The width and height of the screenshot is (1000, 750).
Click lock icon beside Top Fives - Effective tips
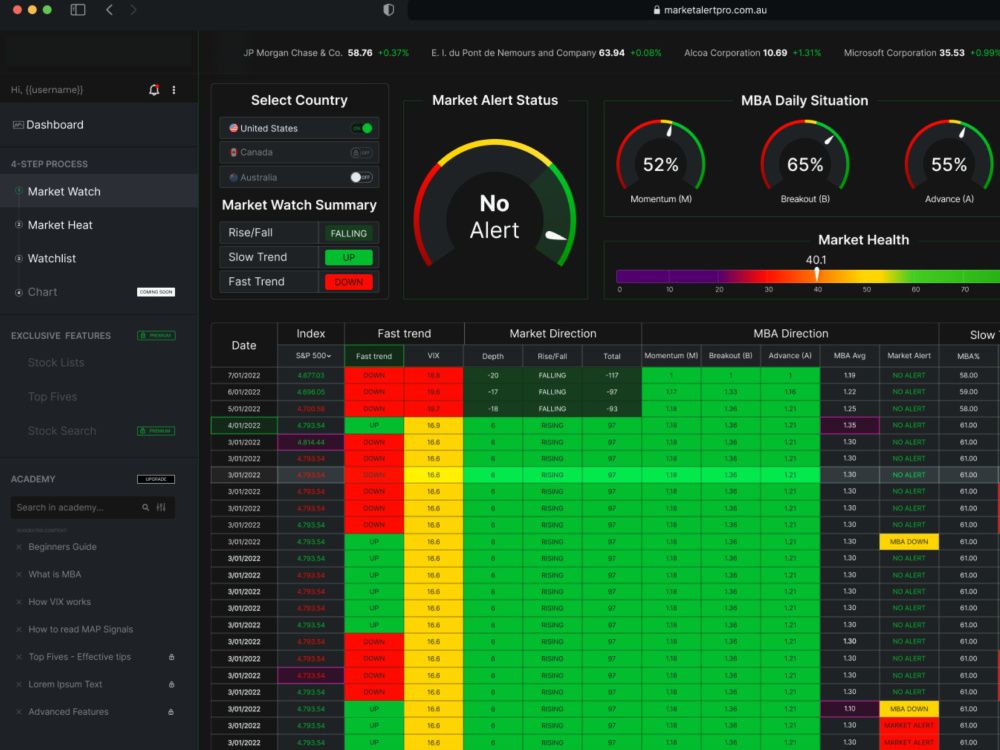click(171, 657)
